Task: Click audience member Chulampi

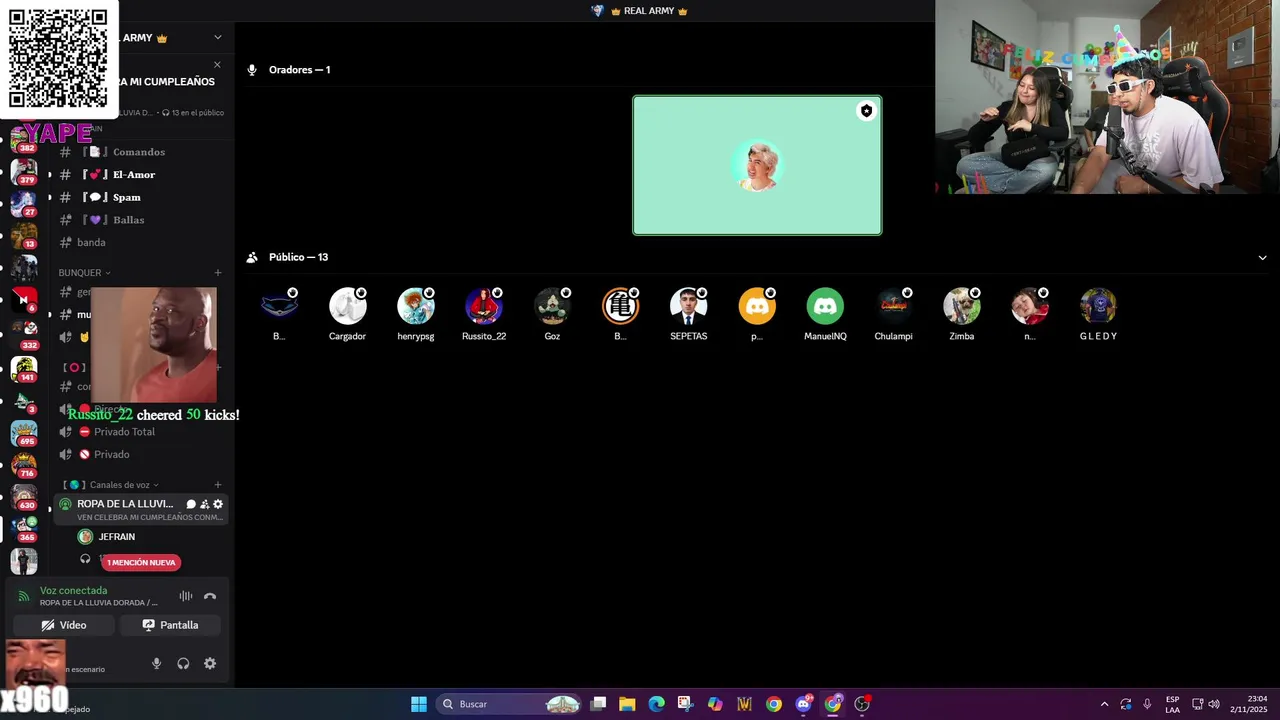Action: (x=893, y=314)
